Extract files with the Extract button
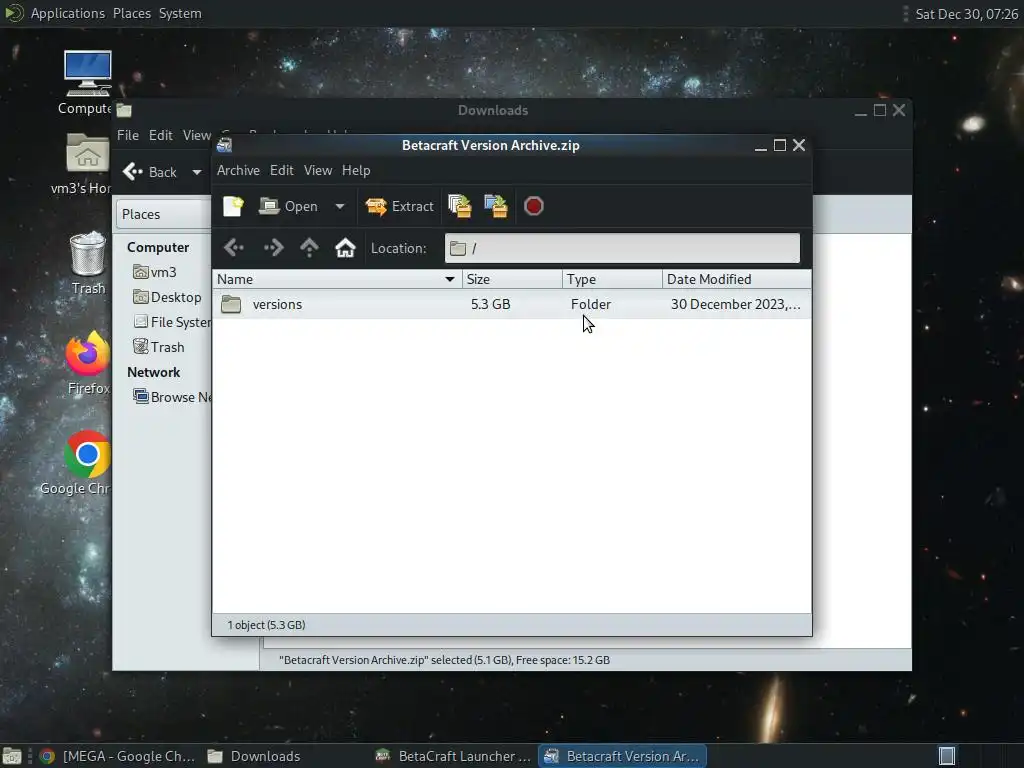The height and width of the screenshot is (768, 1024). coord(400,206)
